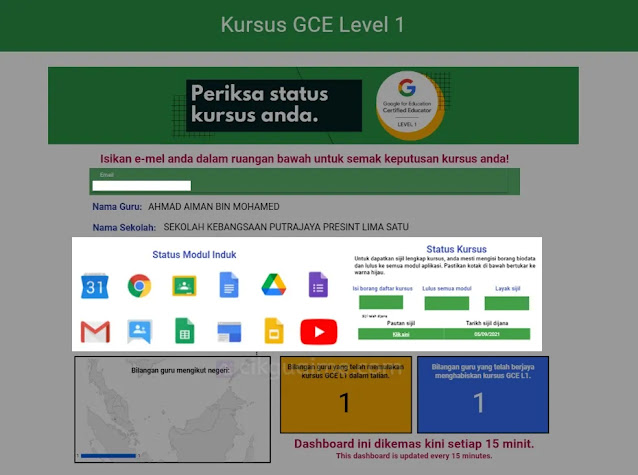638x475 pixels.
Task: Click the Google Certified Educator Level 1 badge
Action: (406, 105)
